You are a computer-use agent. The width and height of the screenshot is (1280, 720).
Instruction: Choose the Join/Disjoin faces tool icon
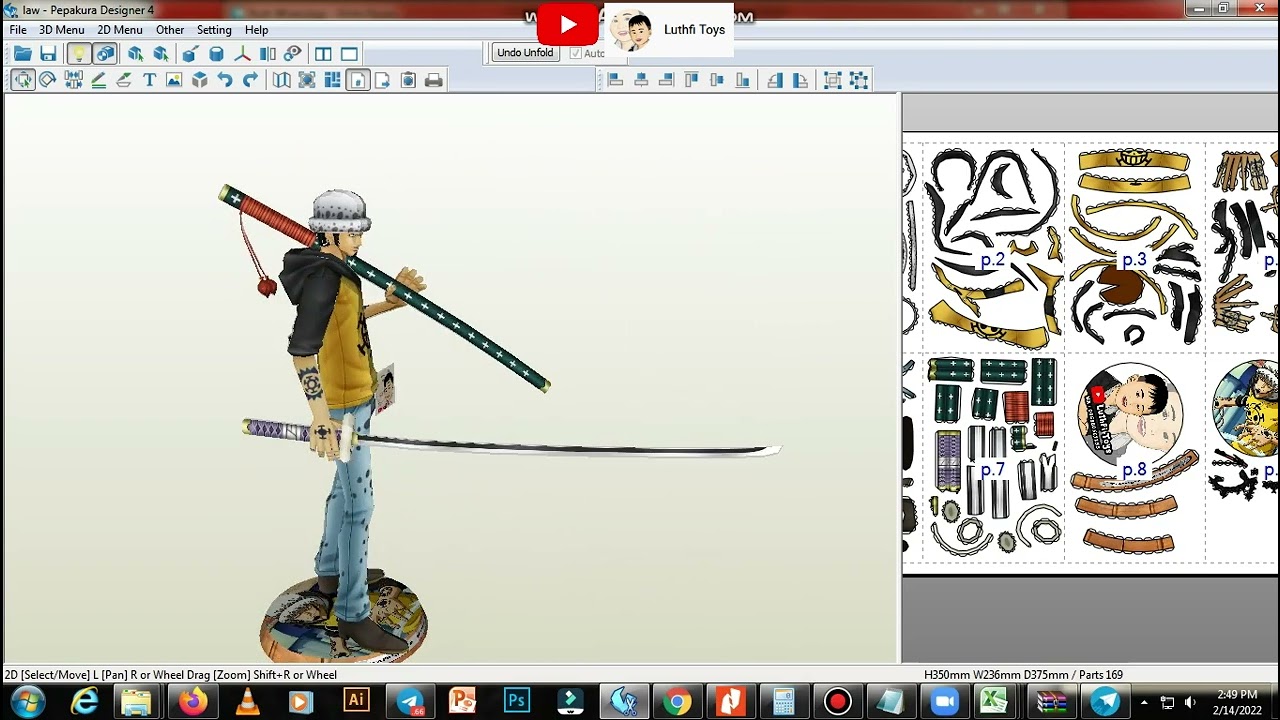(x=73, y=80)
